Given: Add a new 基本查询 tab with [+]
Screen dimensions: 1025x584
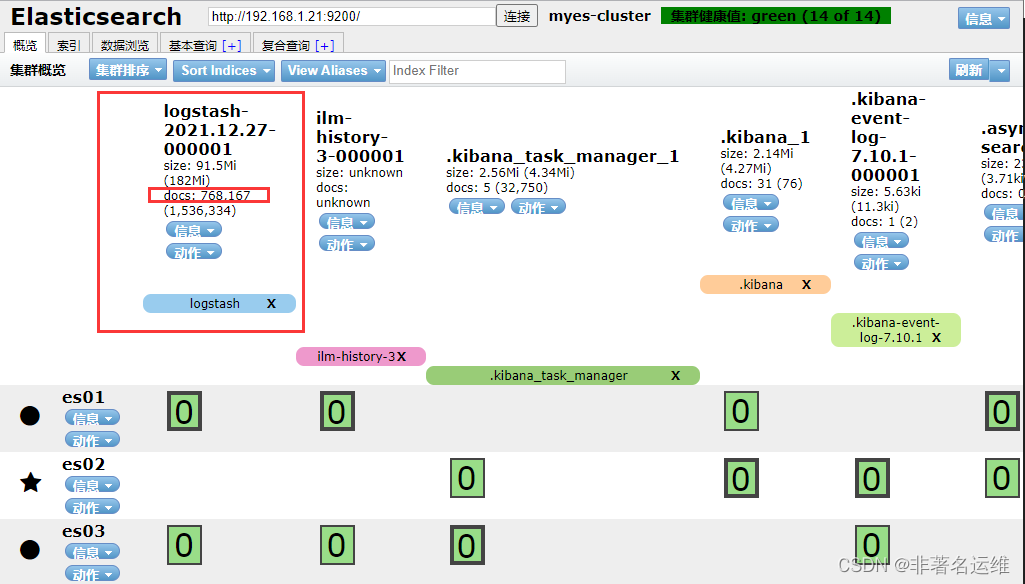Looking at the screenshot, I should point(232,45).
